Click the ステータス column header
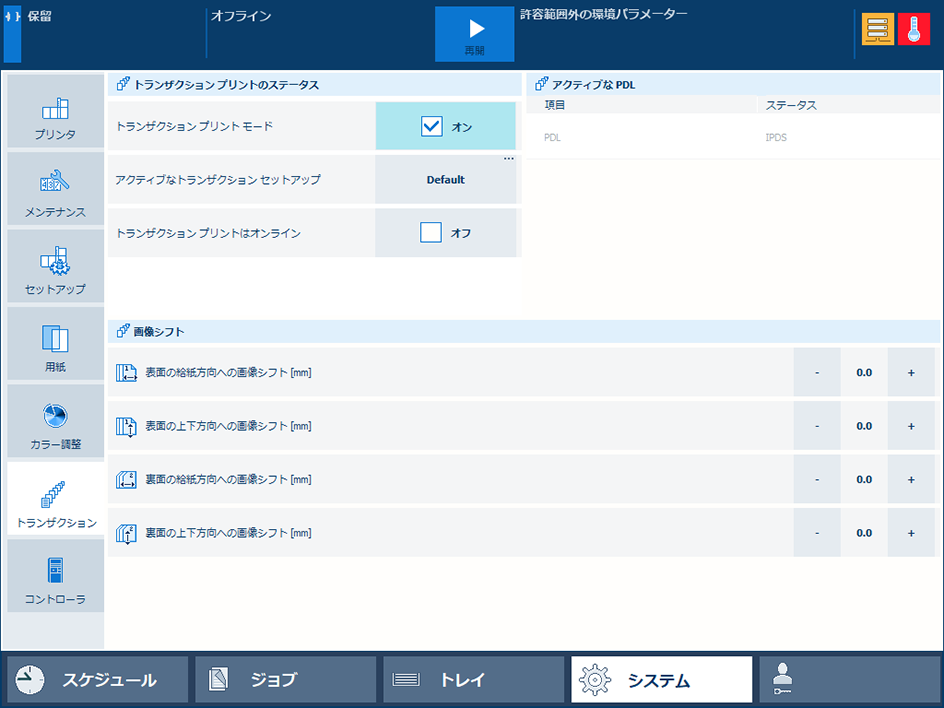Screen dimensions: 944x708 click(790, 105)
